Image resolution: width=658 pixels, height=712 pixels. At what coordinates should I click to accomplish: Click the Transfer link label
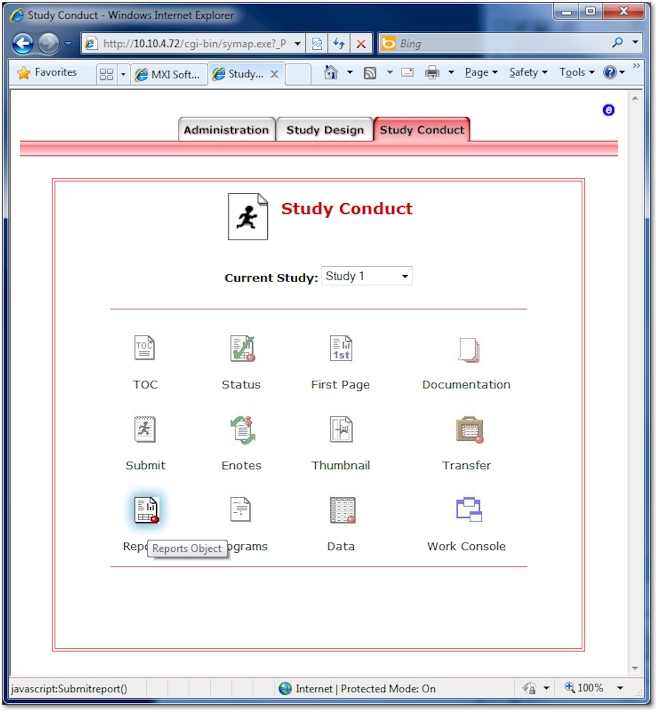[466, 465]
